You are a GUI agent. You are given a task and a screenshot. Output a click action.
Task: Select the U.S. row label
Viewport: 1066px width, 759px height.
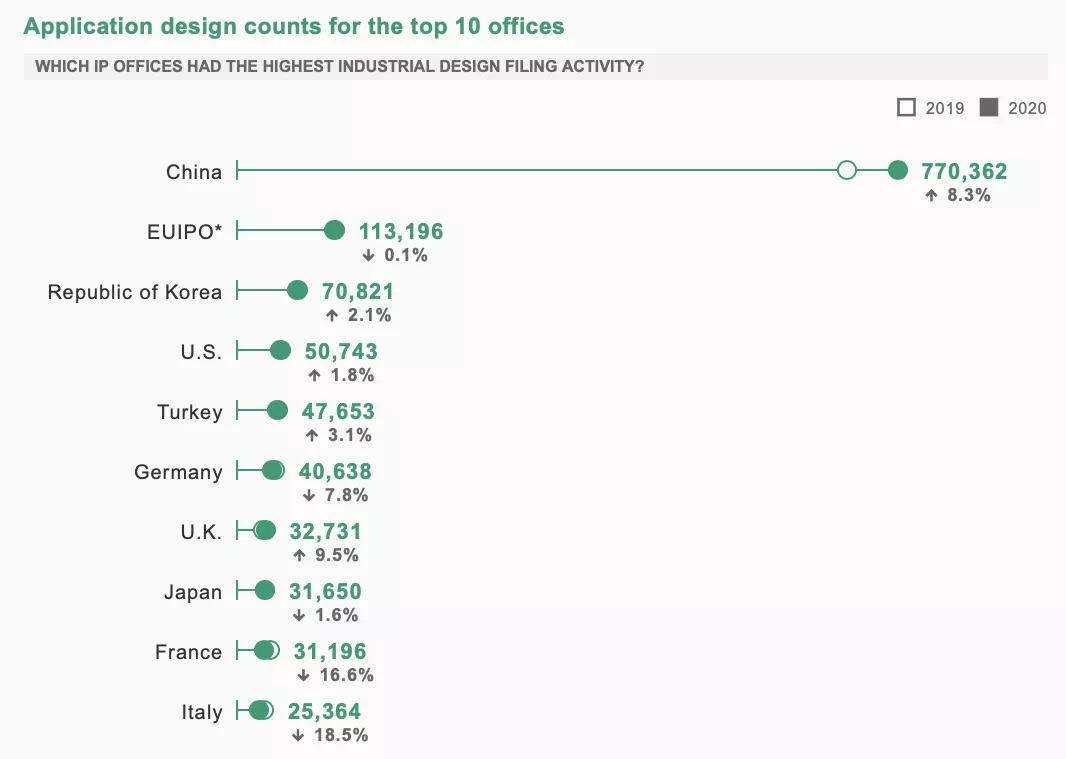[x=201, y=352]
